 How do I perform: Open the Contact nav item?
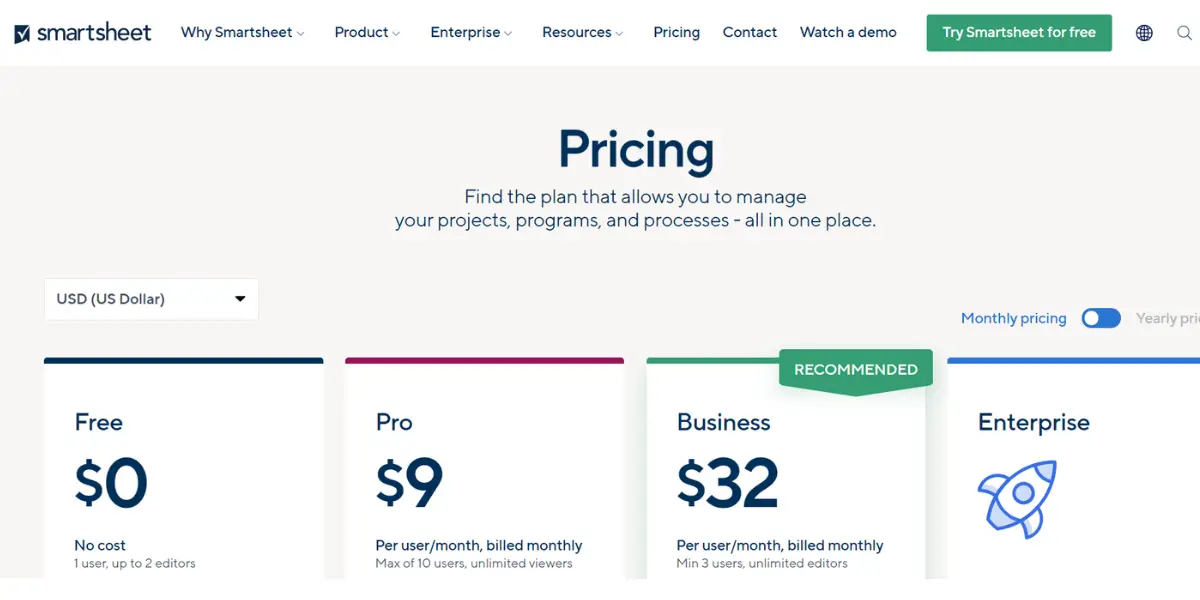pos(750,32)
